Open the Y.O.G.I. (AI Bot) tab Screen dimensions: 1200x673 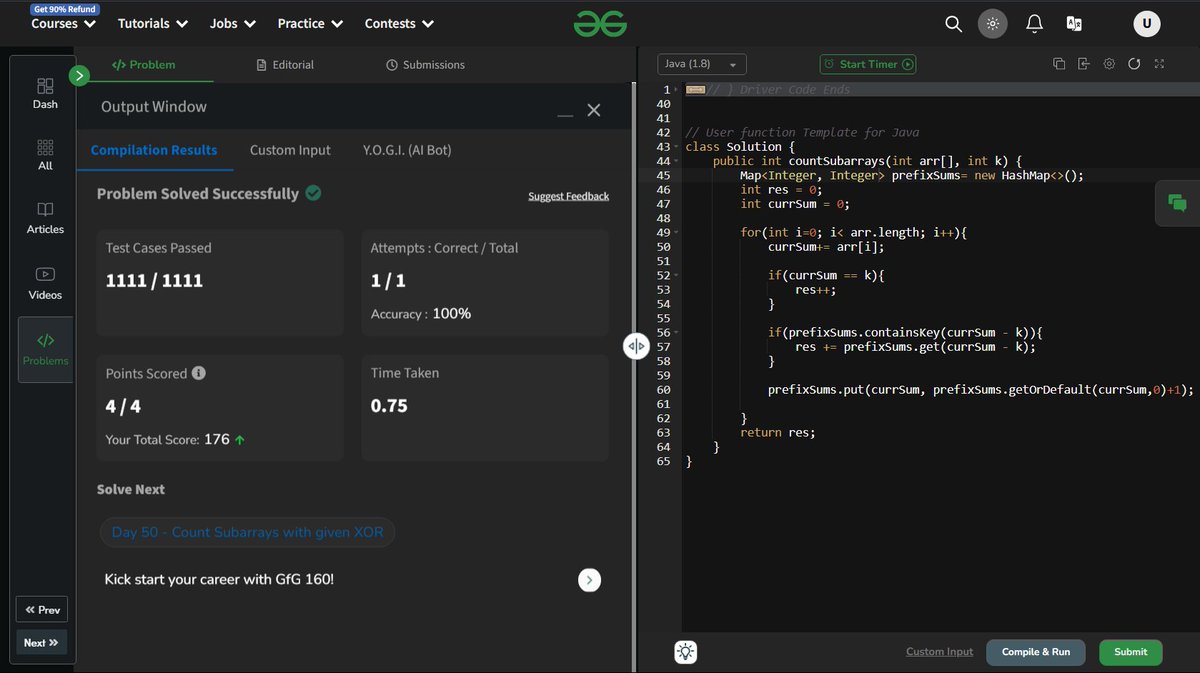(407, 150)
